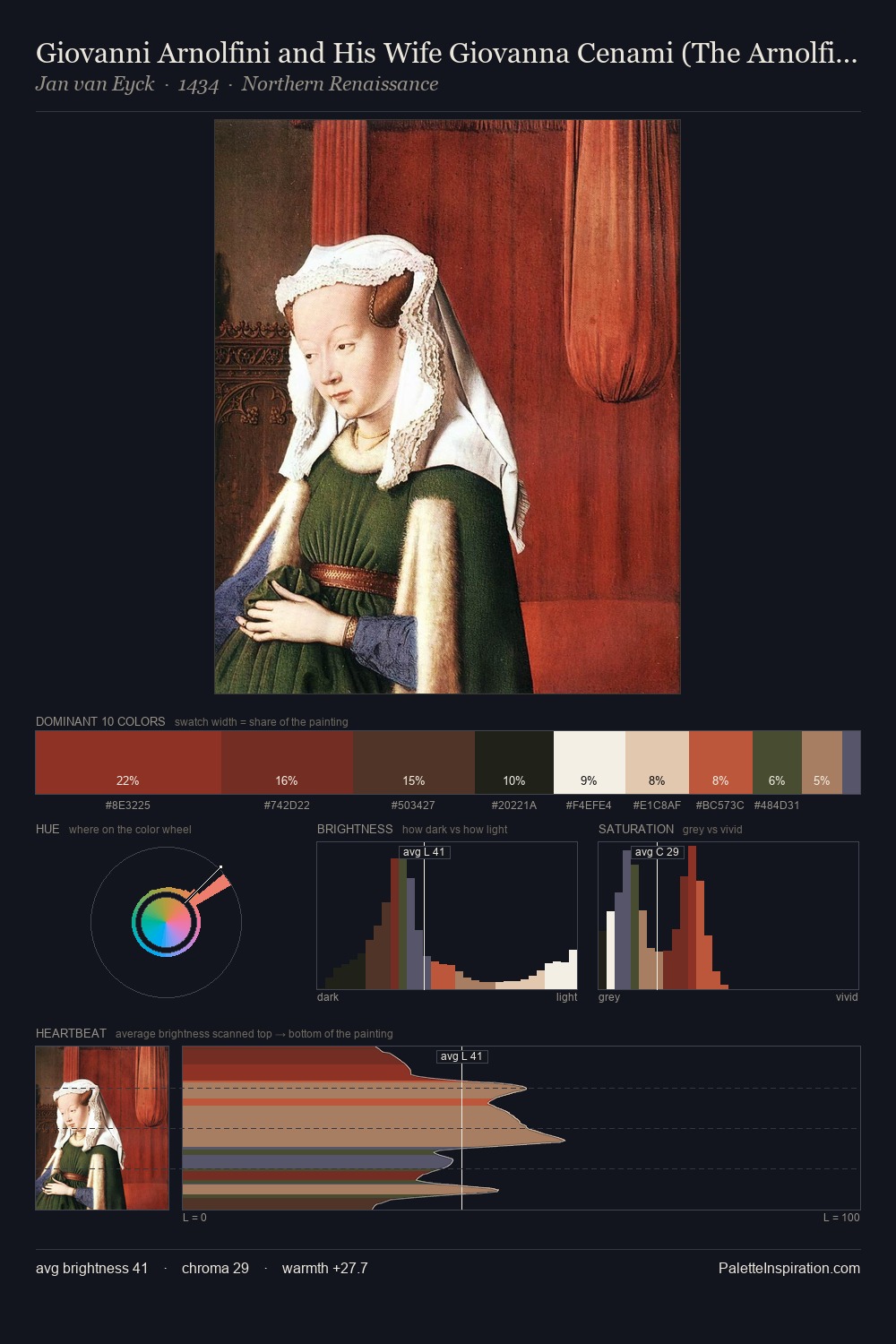Click the red hue wedge on the wheel
This screenshot has width=896, height=1344.
point(211,891)
